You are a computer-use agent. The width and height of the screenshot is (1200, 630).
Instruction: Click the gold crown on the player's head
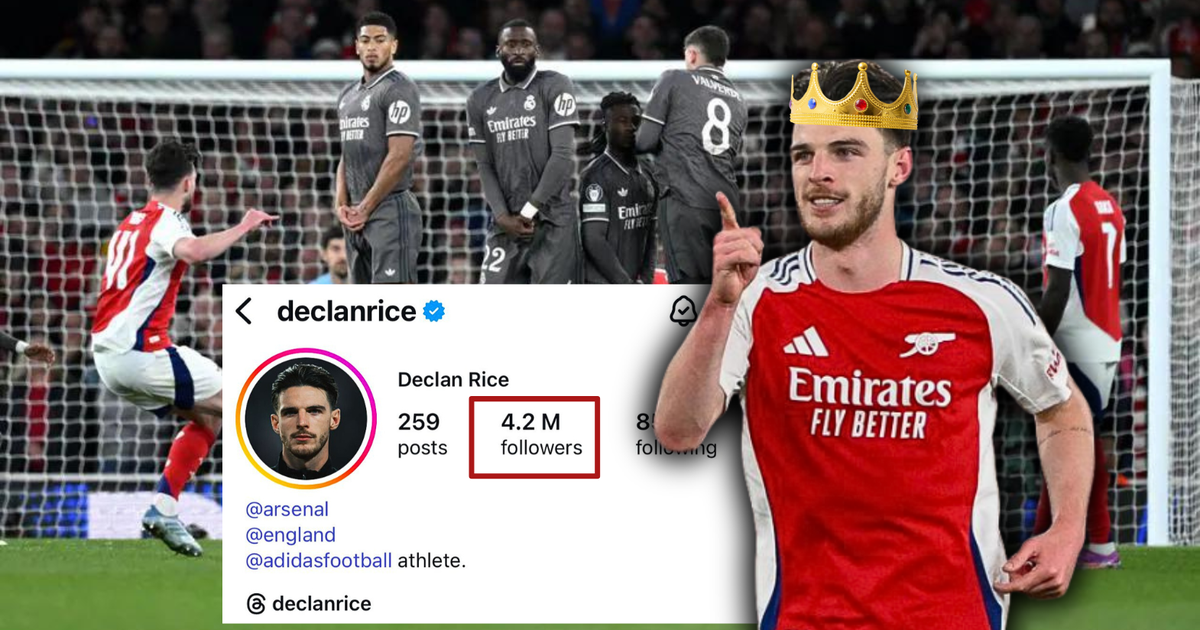(x=853, y=100)
